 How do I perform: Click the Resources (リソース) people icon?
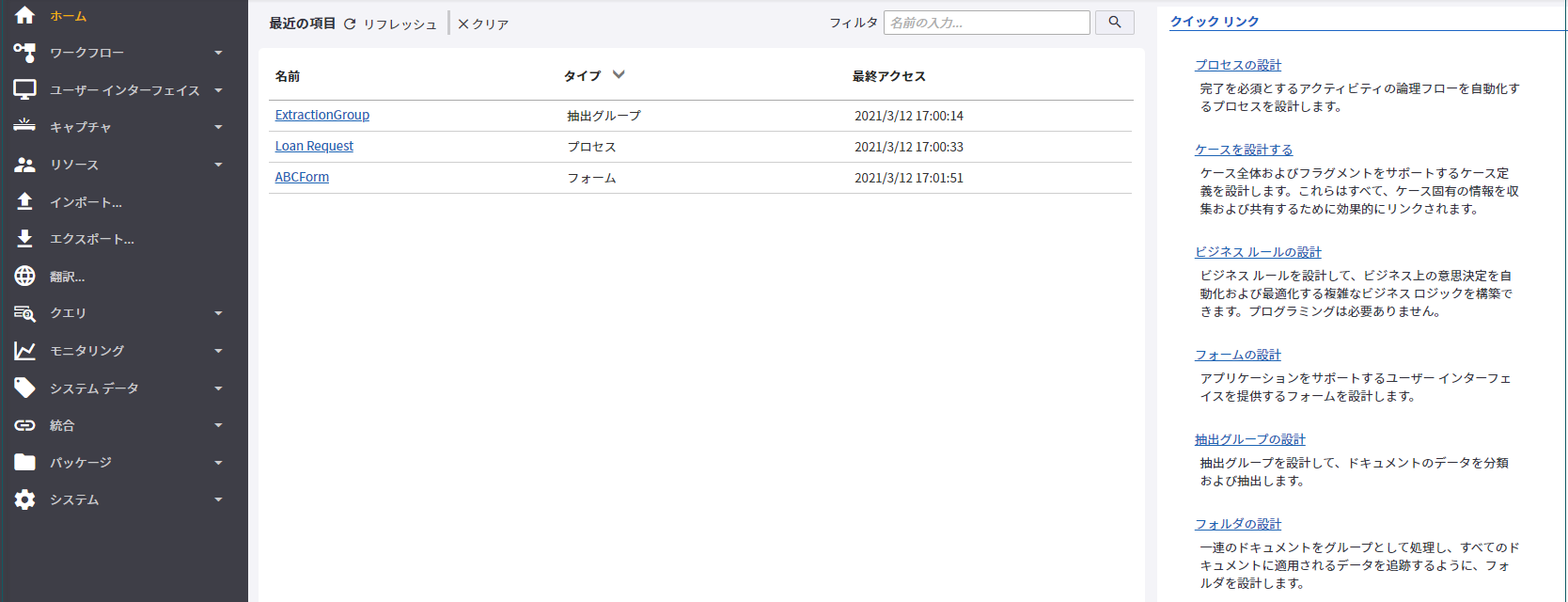[24, 165]
